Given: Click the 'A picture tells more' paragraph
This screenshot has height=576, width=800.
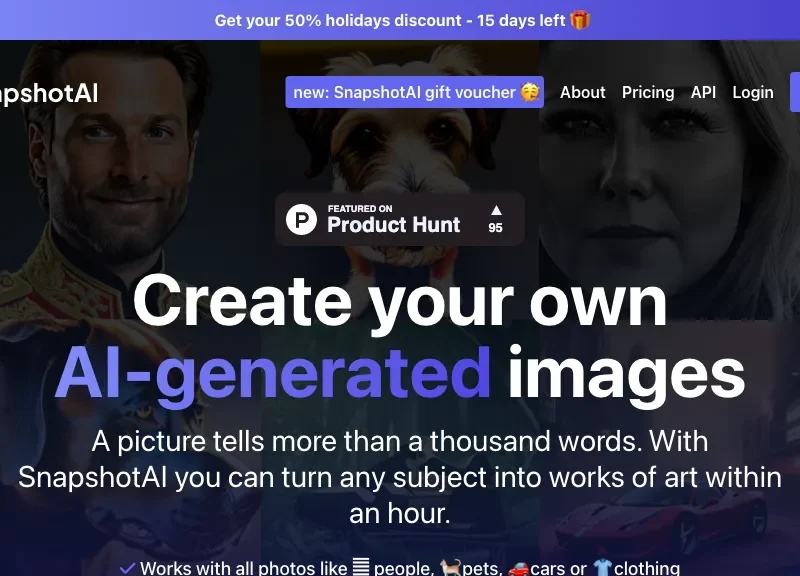Looking at the screenshot, I should (x=399, y=477).
